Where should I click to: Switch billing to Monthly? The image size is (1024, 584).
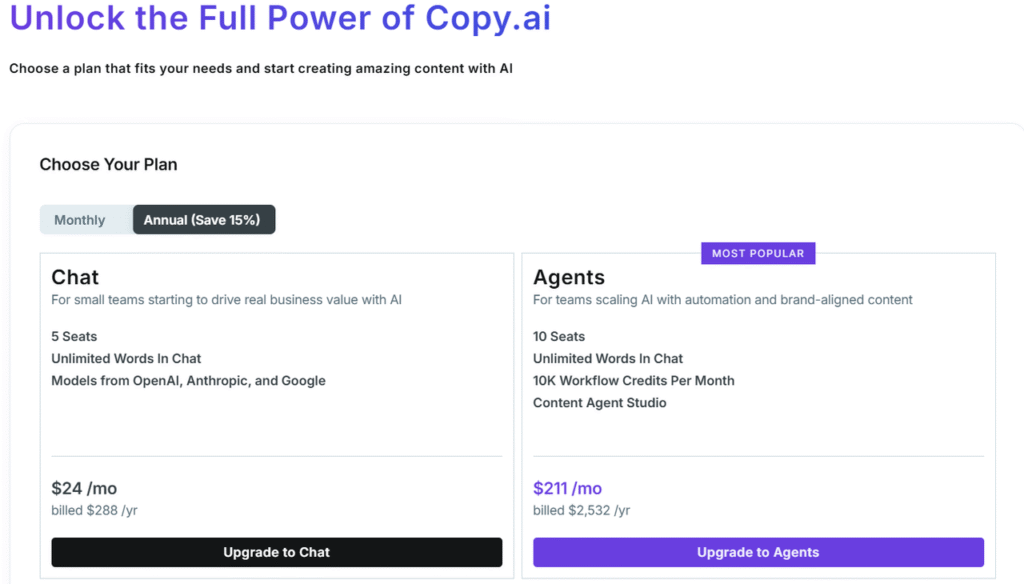click(80, 220)
